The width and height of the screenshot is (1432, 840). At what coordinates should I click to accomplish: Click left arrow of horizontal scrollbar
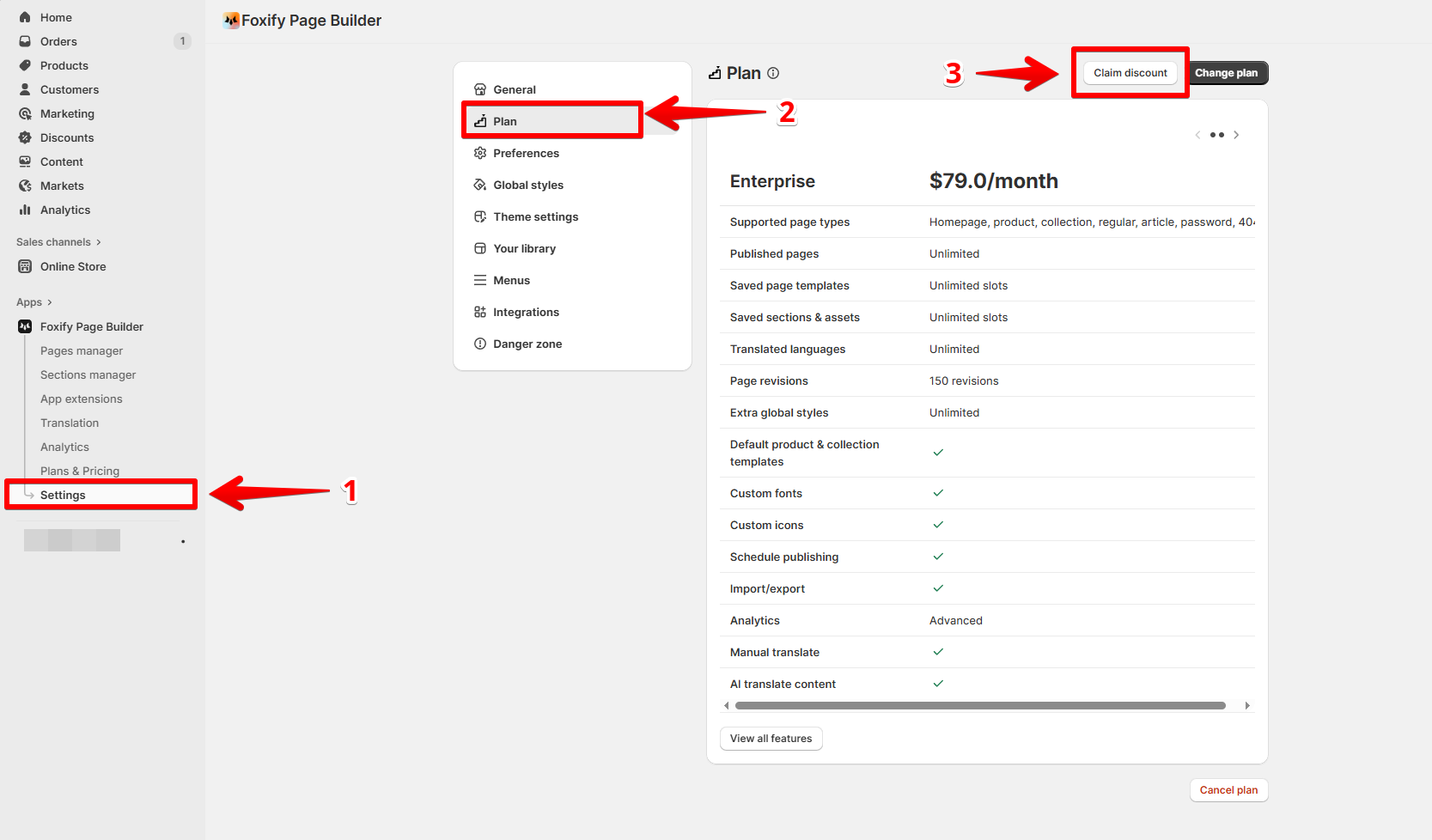pyautogui.click(x=727, y=706)
